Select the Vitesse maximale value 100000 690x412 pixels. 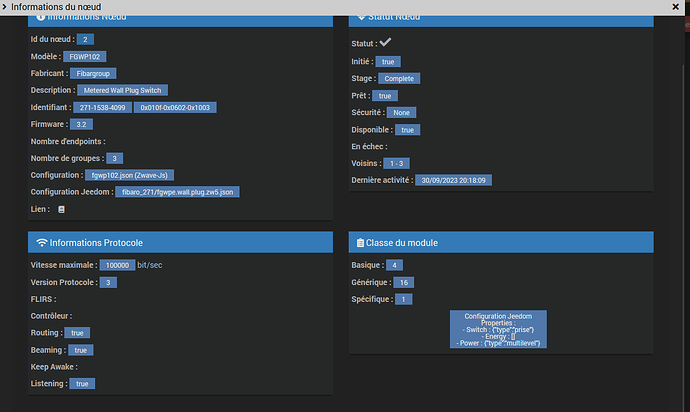point(117,265)
